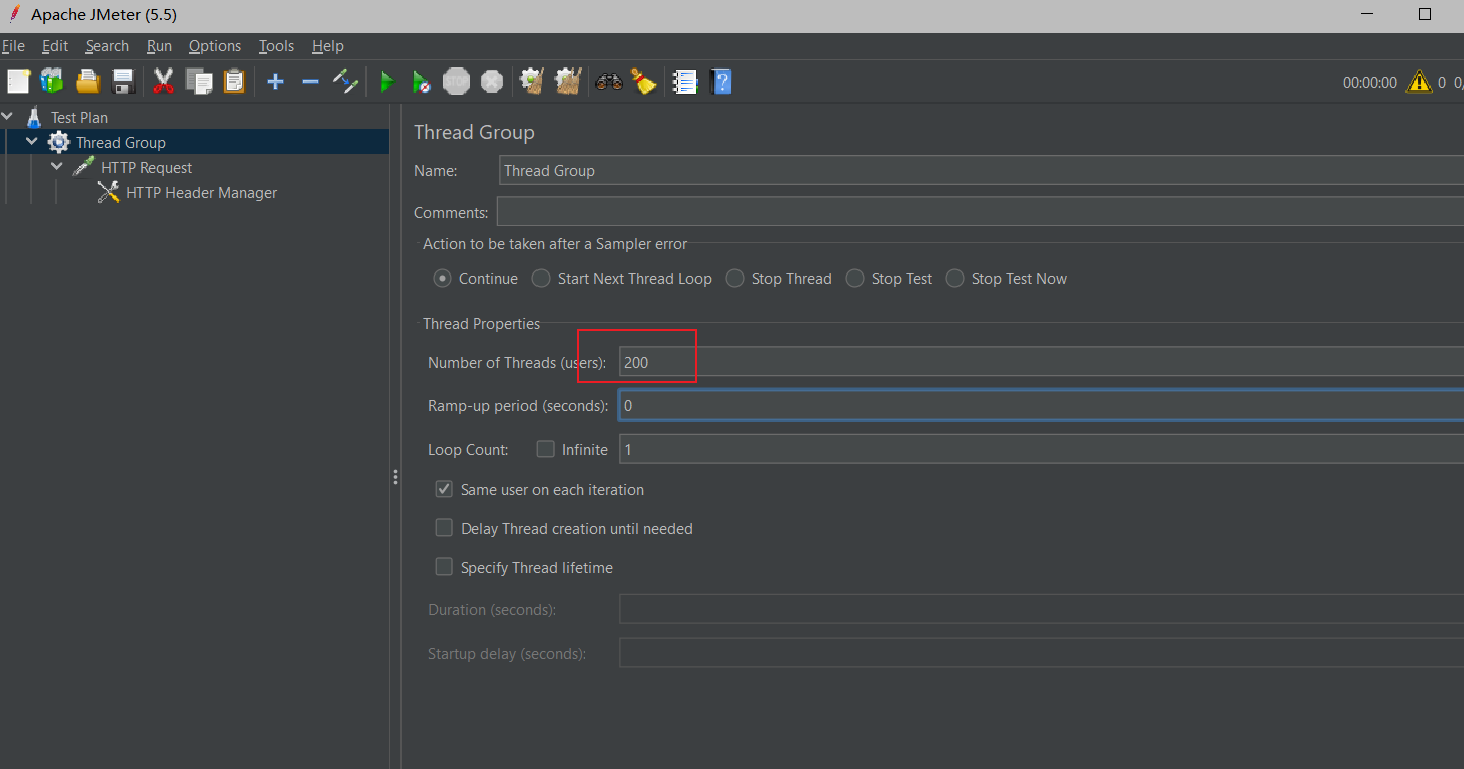1464x769 pixels.
Task: Click the Apache JMeter (5.5) window title
Action: [x=104, y=15]
